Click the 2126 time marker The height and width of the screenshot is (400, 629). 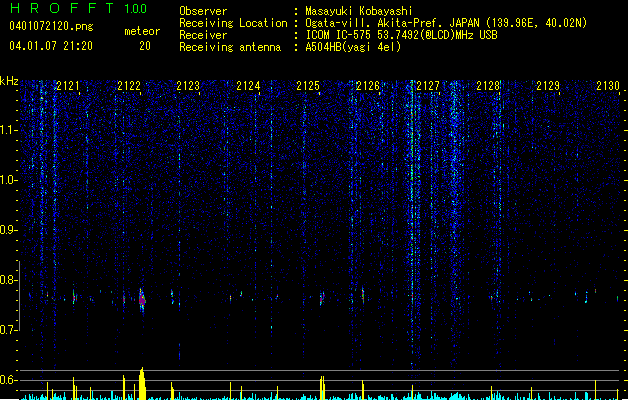click(367, 85)
